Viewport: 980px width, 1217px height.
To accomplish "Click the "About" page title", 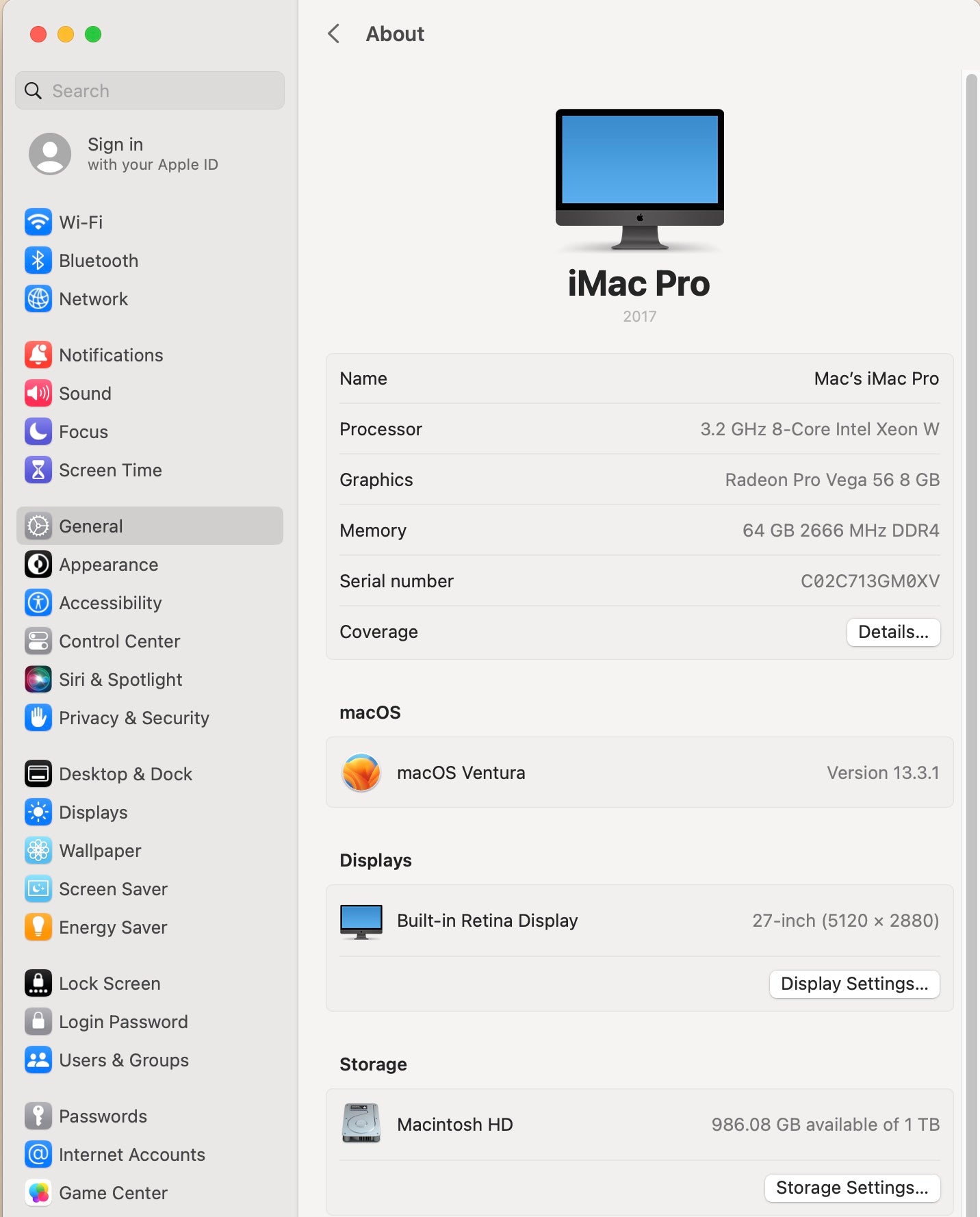I will tap(395, 34).
